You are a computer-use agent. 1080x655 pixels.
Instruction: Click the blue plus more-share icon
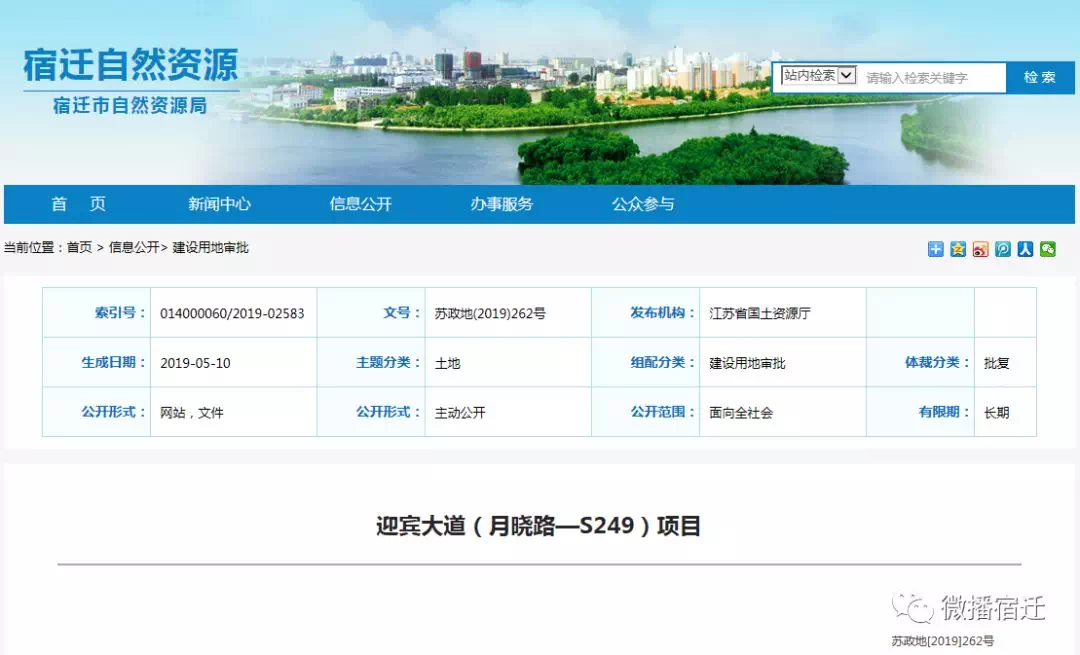[x=935, y=249]
